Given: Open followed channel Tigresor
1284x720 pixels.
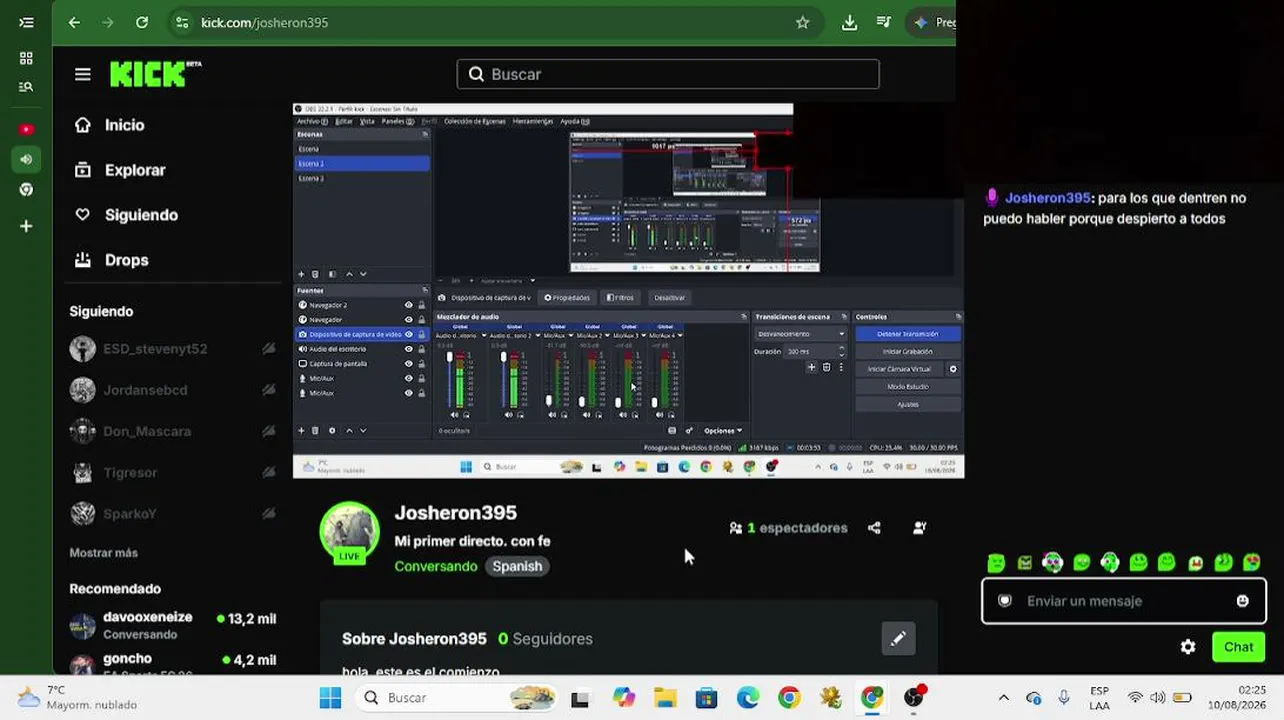Looking at the screenshot, I should (x=172, y=472).
